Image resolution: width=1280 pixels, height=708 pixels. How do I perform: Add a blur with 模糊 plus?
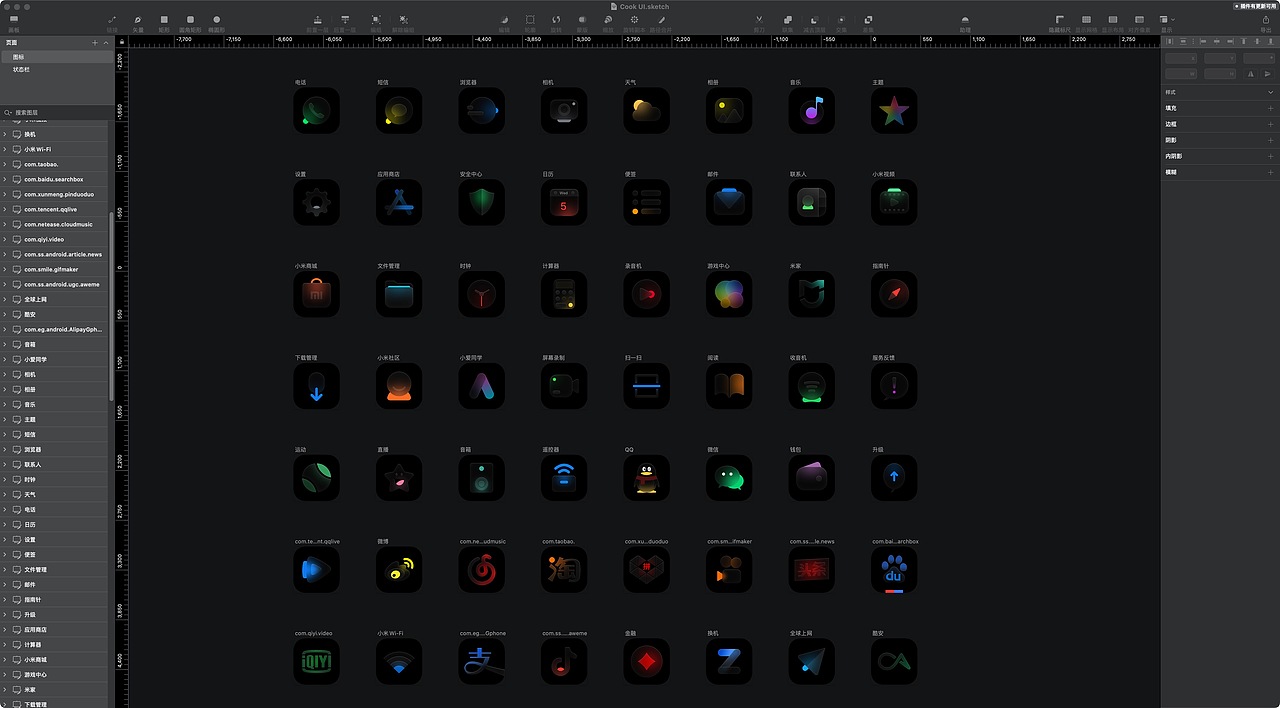[x=1271, y=172]
